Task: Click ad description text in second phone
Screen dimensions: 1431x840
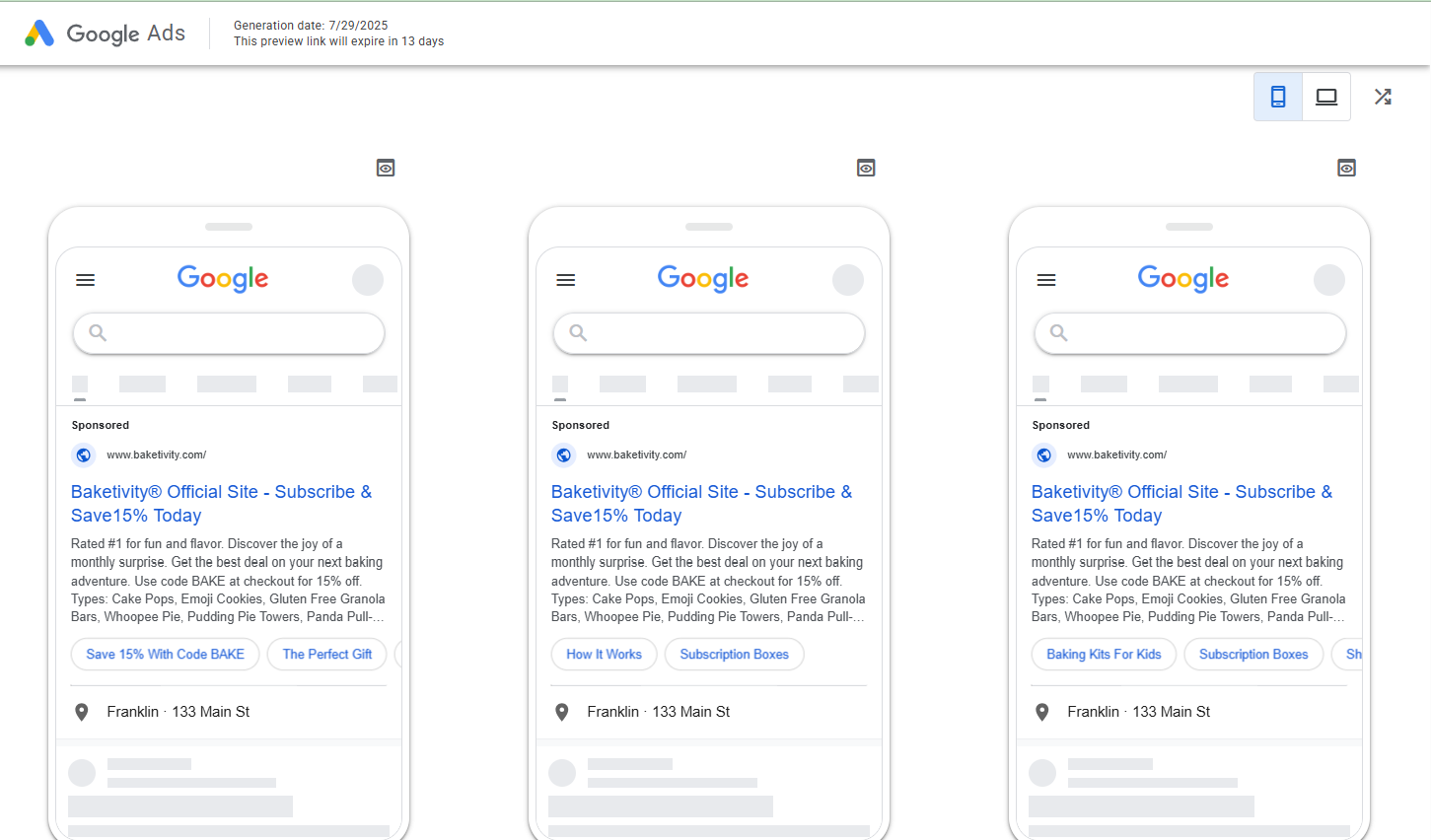Action: point(708,581)
